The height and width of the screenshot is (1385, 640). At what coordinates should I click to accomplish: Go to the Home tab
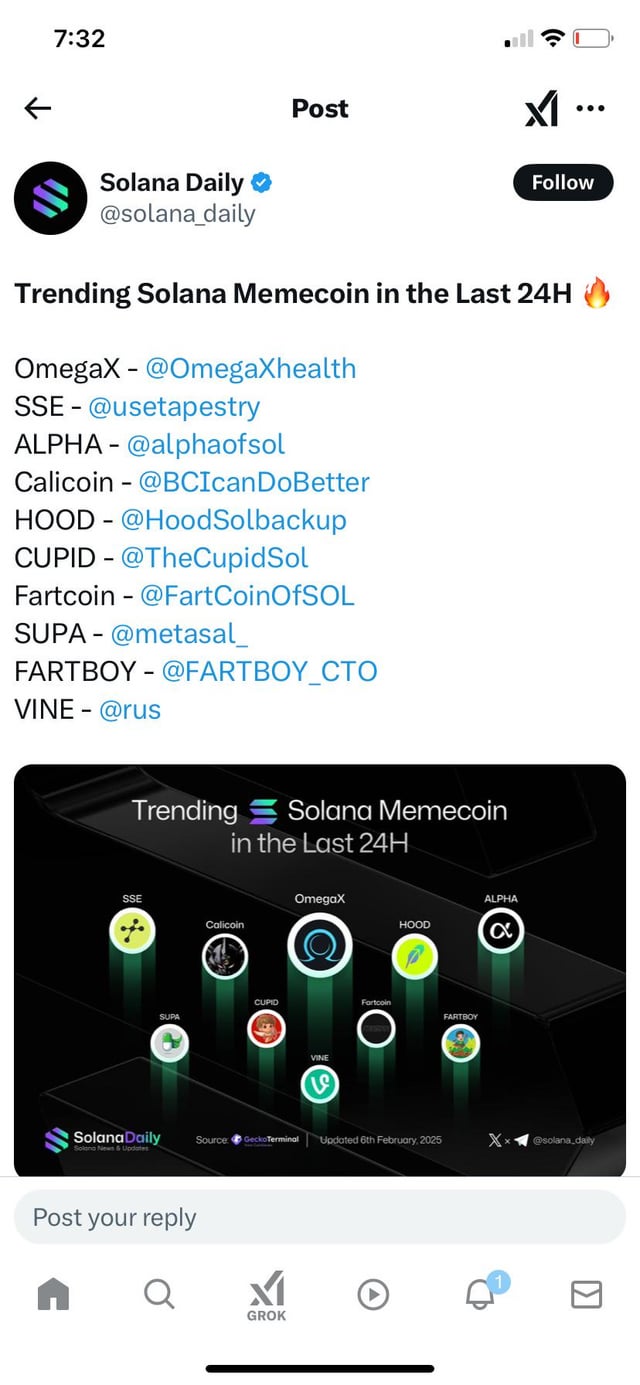coord(53,1295)
